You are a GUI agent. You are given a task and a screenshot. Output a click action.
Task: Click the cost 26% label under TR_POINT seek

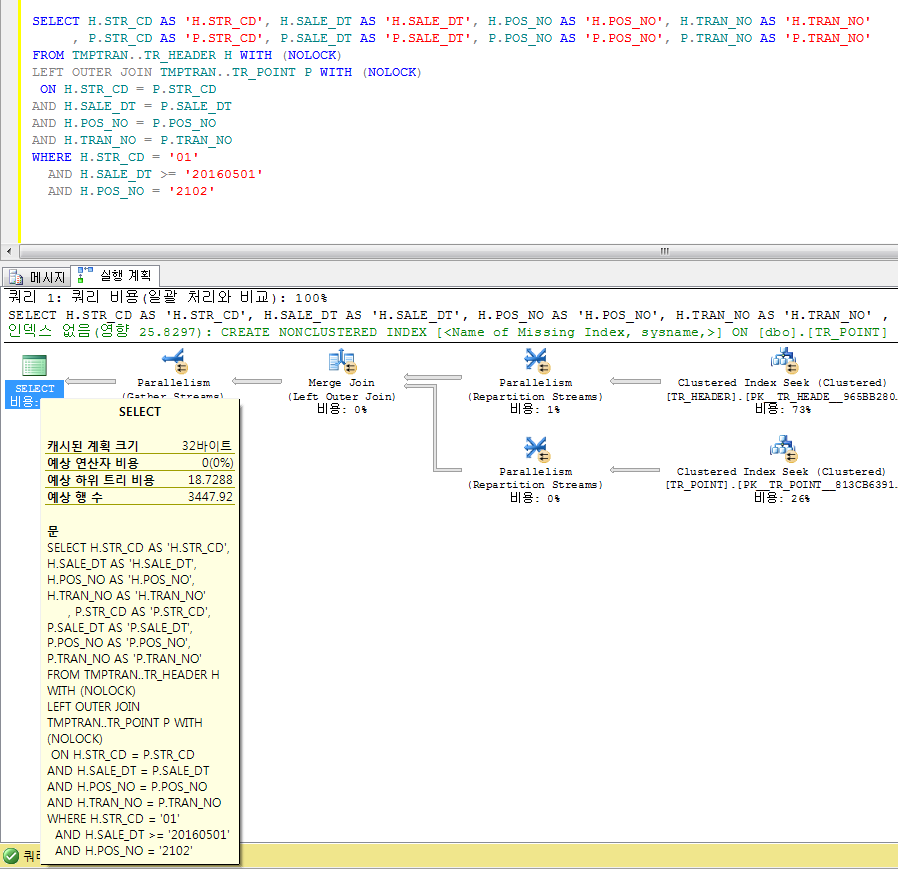pyautogui.click(x=782, y=498)
